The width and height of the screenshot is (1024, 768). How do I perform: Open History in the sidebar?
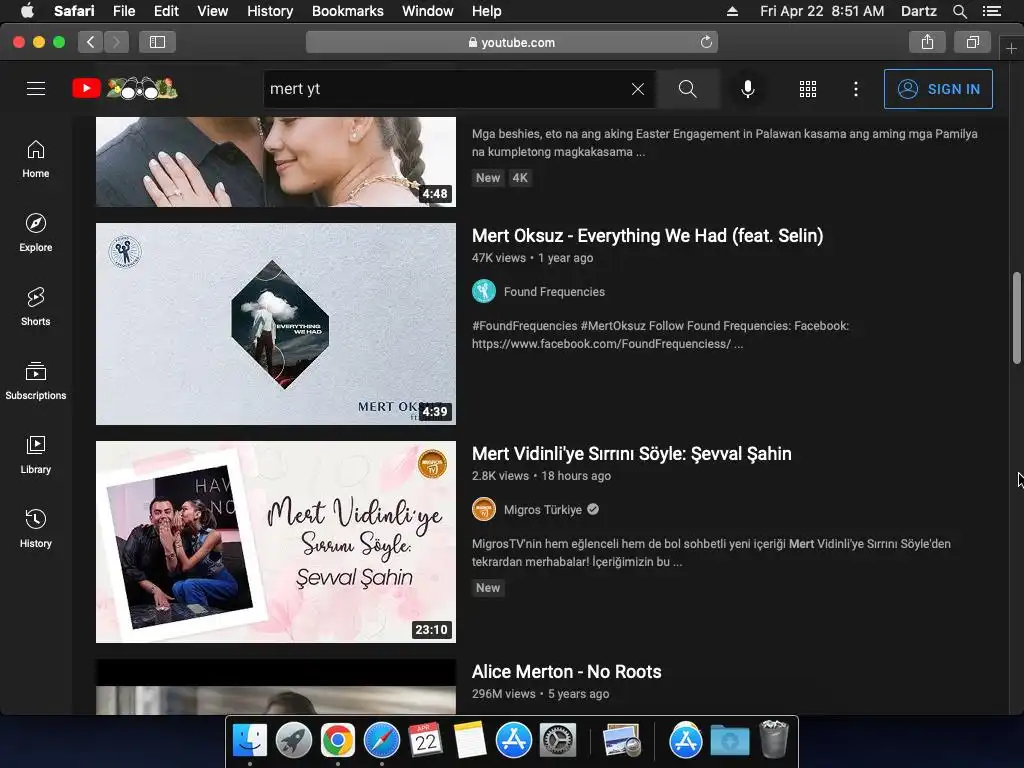pos(36,529)
